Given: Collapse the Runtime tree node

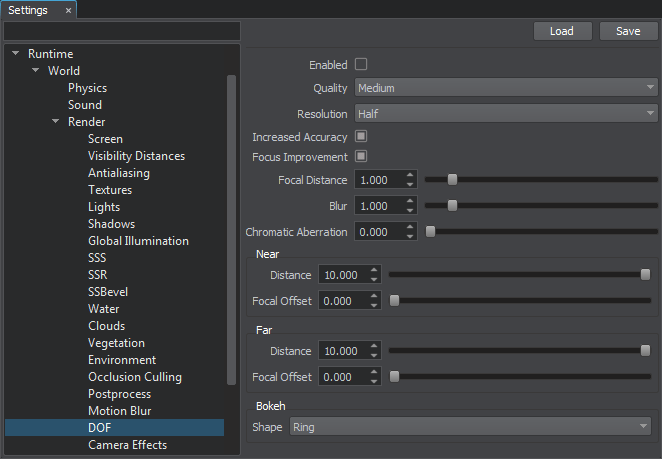Looking at the screenshot, I should click(x=16, y=54).
